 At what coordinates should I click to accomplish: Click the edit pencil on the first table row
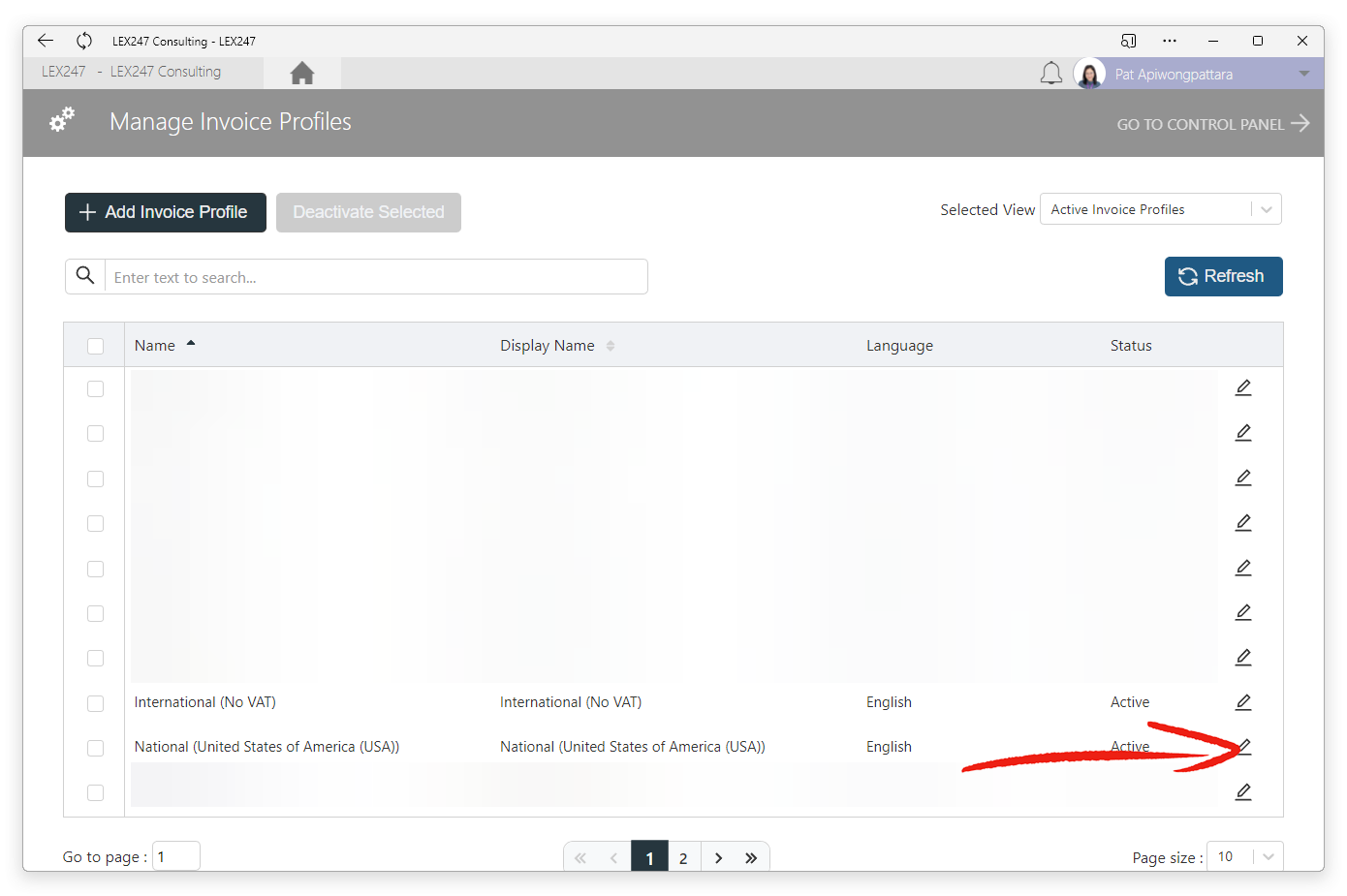[x=1243, y=388]
